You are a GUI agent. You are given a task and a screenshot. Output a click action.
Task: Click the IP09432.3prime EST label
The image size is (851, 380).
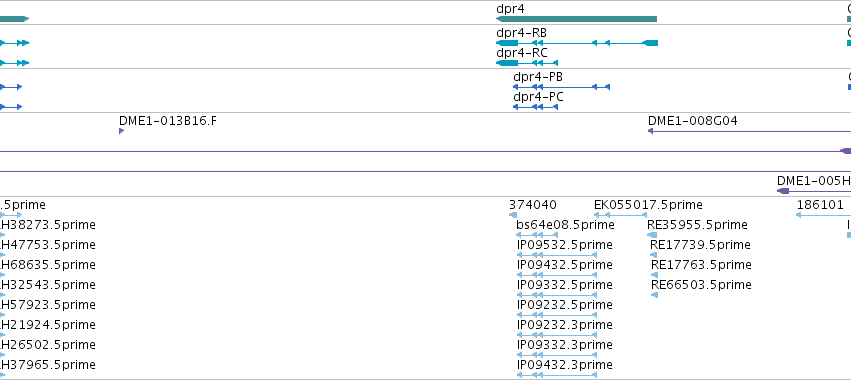pyautogui.click(x=564, y=365)
